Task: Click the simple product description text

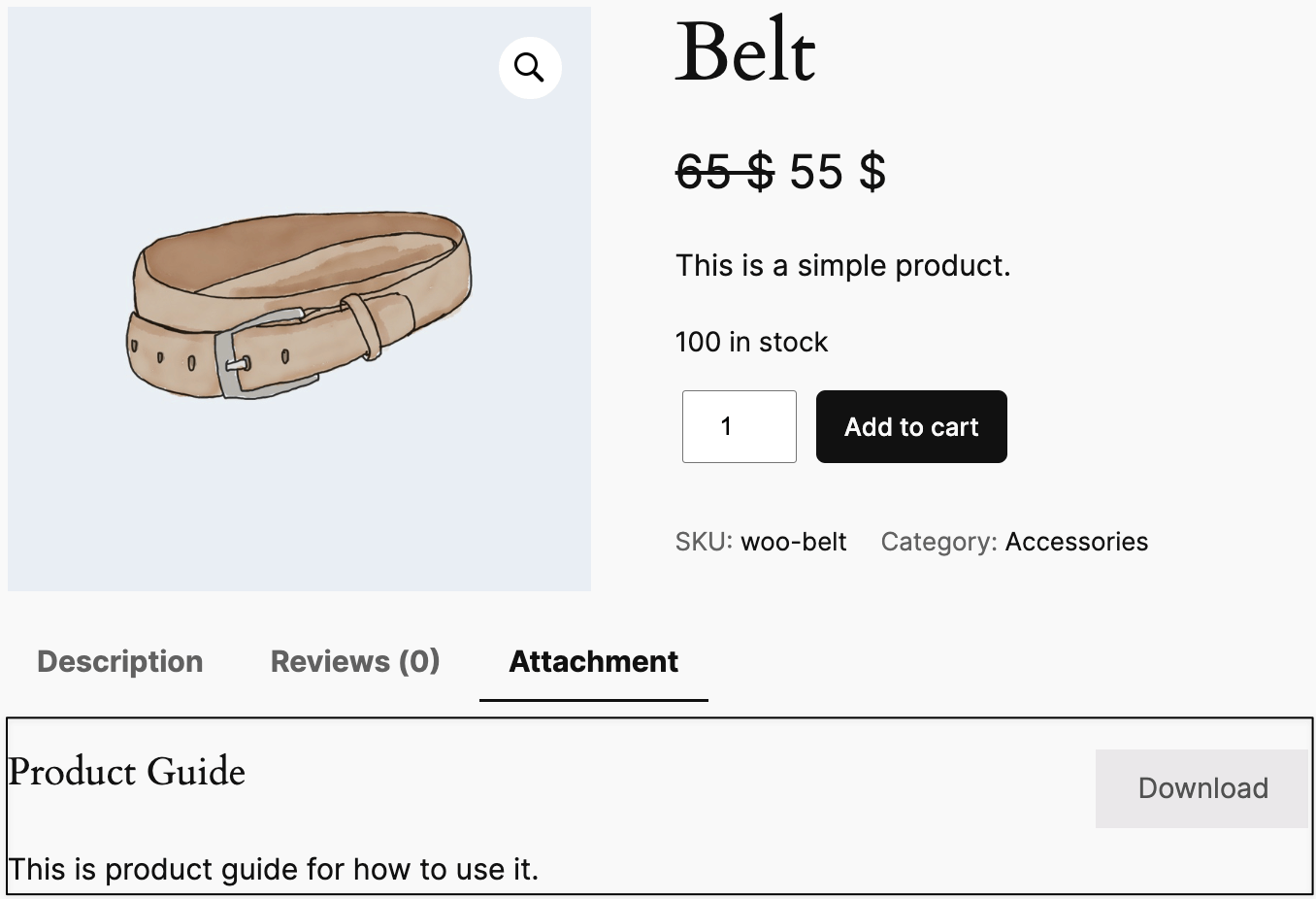Action: tap(842, 265)
